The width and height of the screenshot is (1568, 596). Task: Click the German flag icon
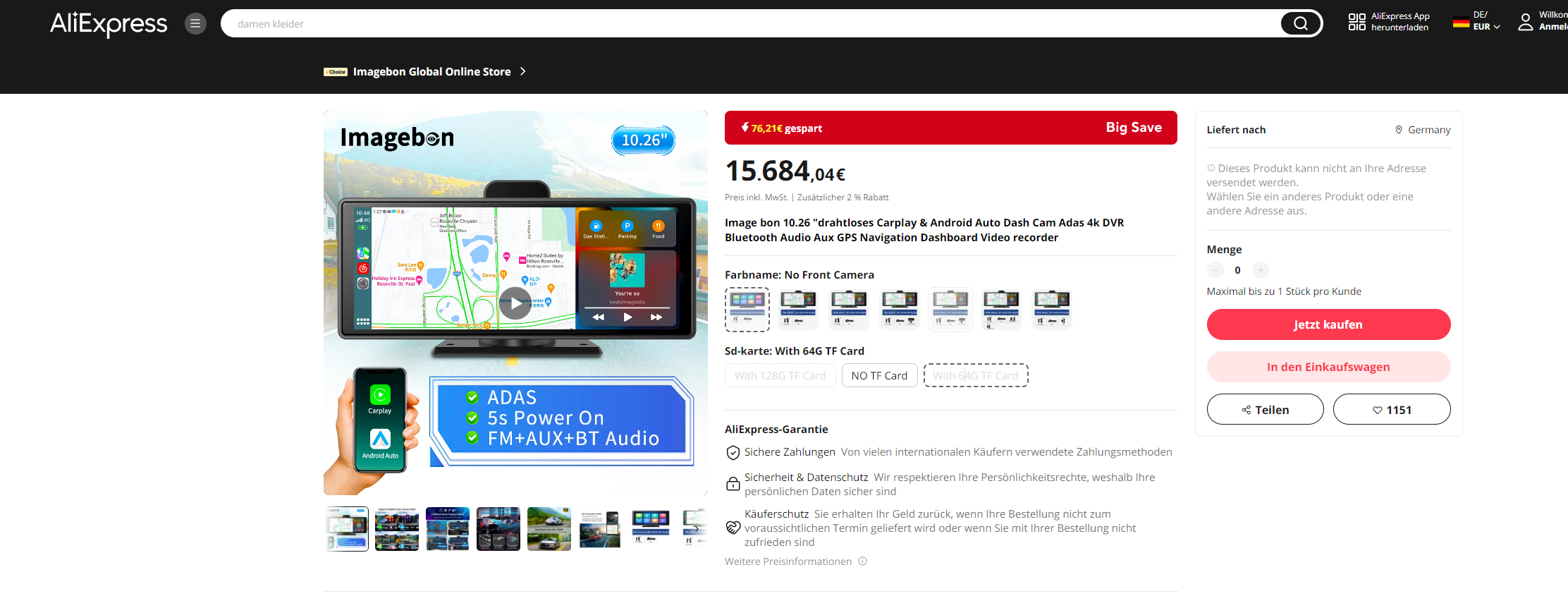click(x=1461, y=23)
